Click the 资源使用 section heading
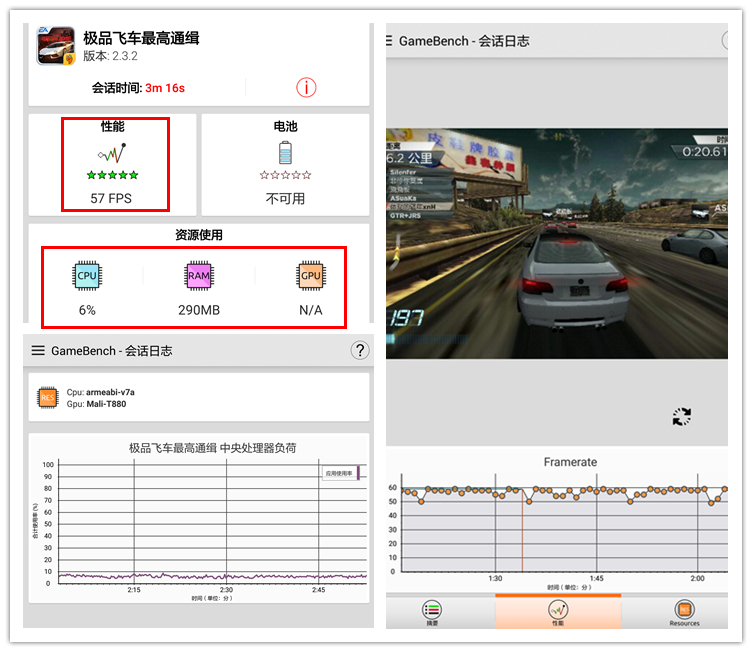The width and height of the screenshot is (752, 652). click(199, 235)
